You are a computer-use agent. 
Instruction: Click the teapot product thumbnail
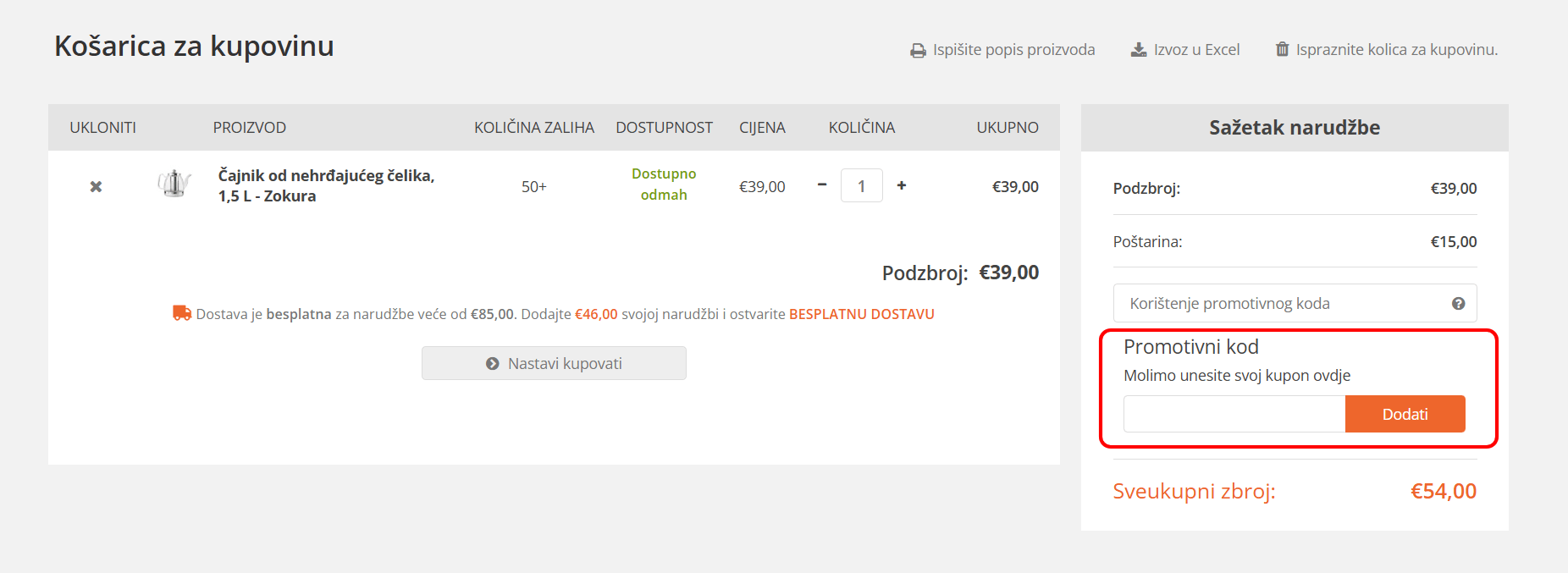174,185
